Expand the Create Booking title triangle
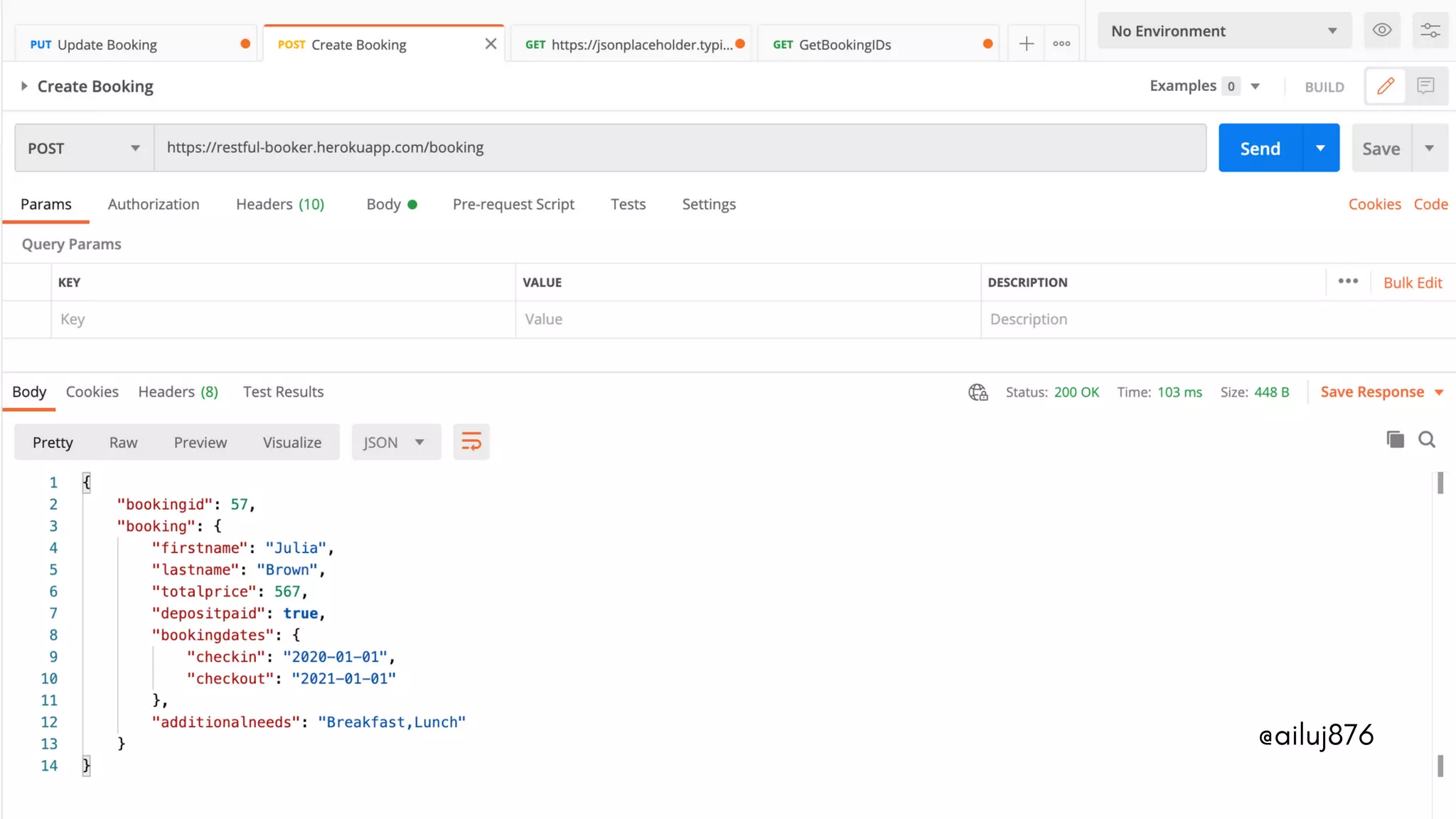This screenshot has height=819, width=1456. click(x=24, y=86)
